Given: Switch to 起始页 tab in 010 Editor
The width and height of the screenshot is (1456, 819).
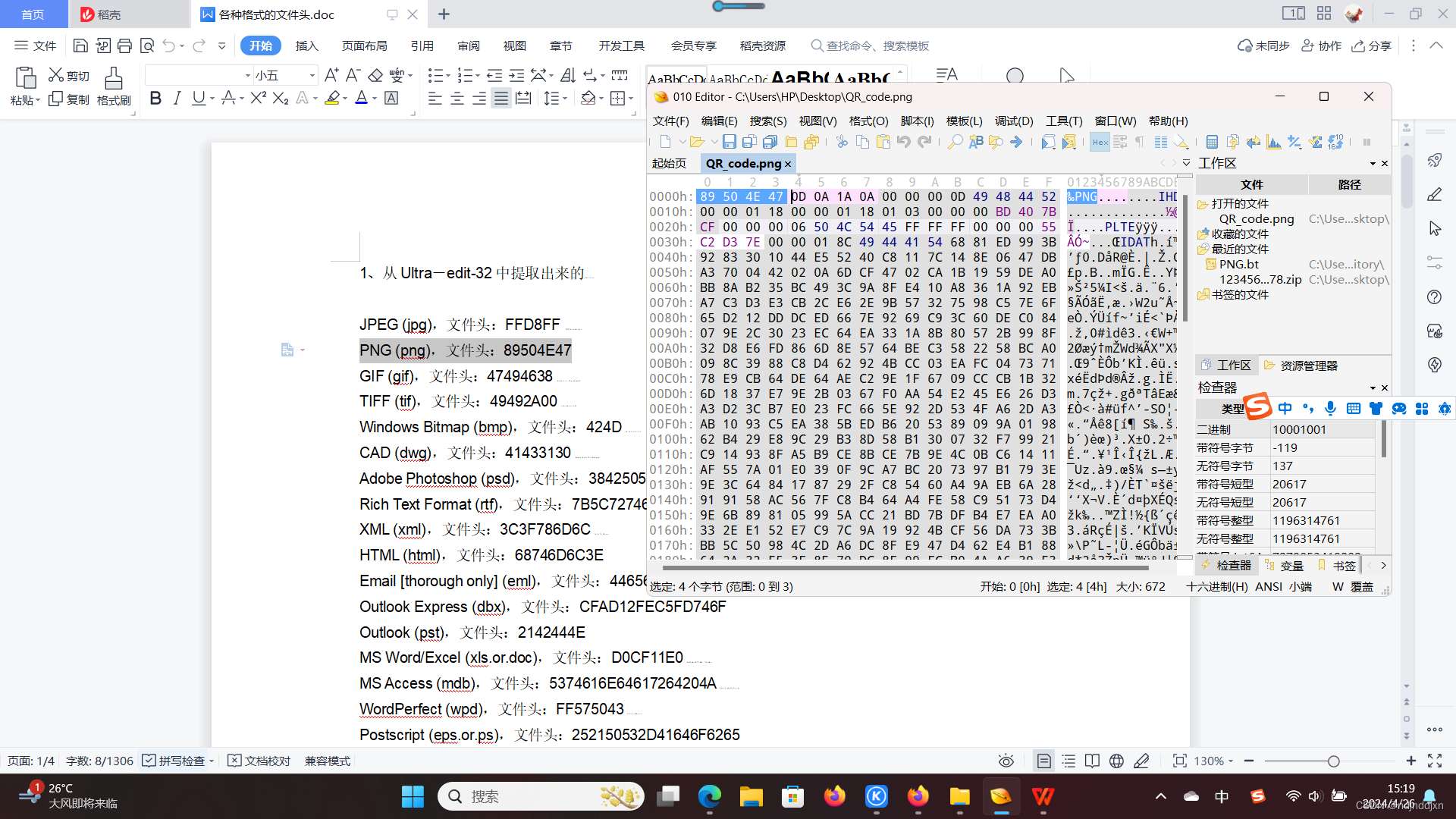Looking at the screenshot, I should [669, 163].
